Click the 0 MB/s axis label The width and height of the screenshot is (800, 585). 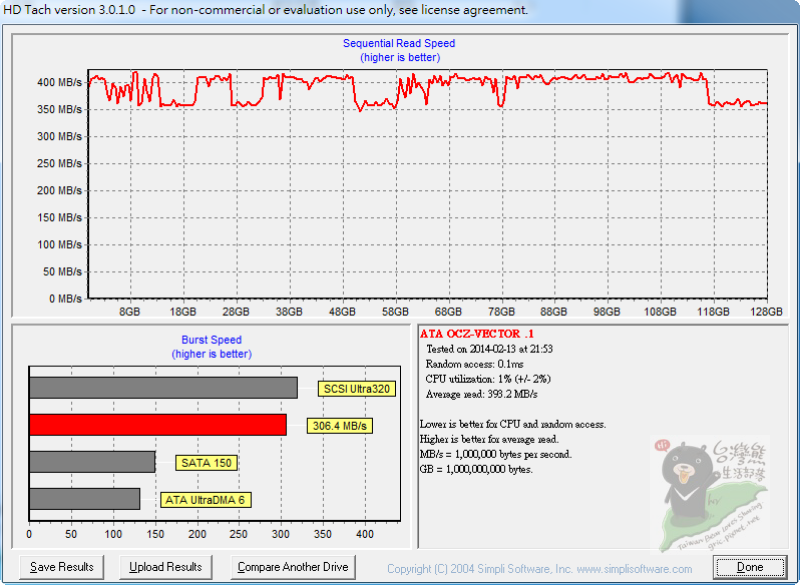pos(65,298)
